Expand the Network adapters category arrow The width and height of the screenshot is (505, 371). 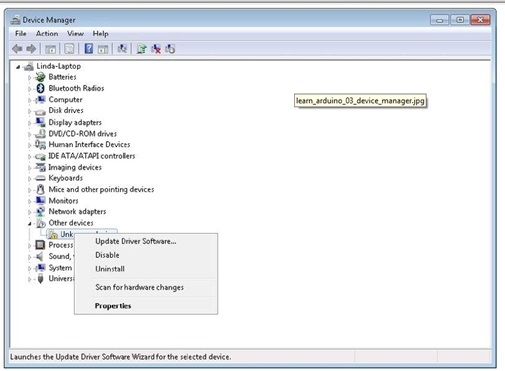coord(29,212)
